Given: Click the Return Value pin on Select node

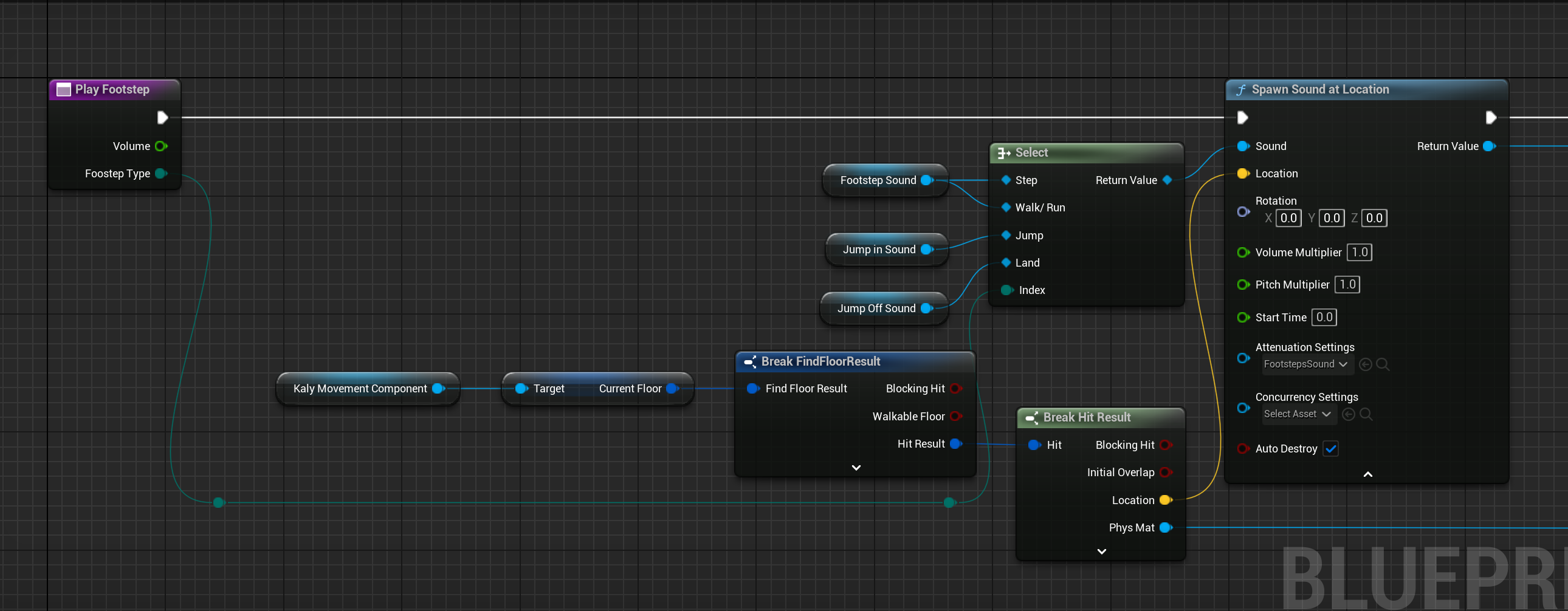Looking at the screenshot, I should pos(1167,180).
